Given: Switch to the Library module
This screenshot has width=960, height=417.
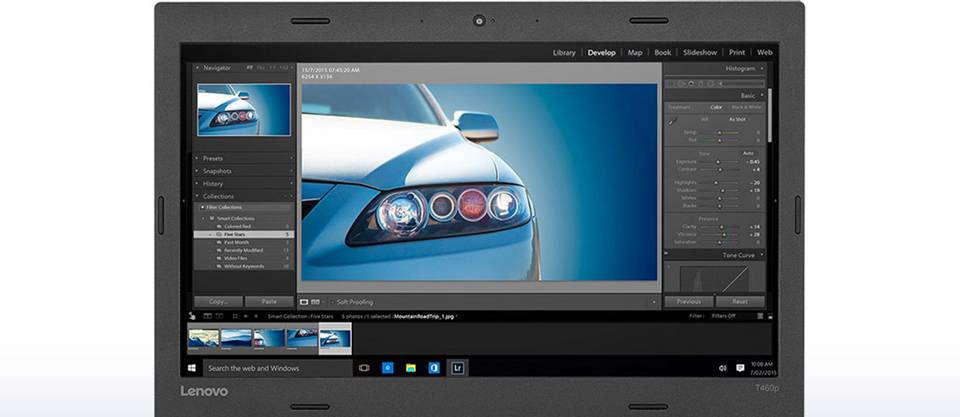Looking at the screenshot, I should coord(564,52).
